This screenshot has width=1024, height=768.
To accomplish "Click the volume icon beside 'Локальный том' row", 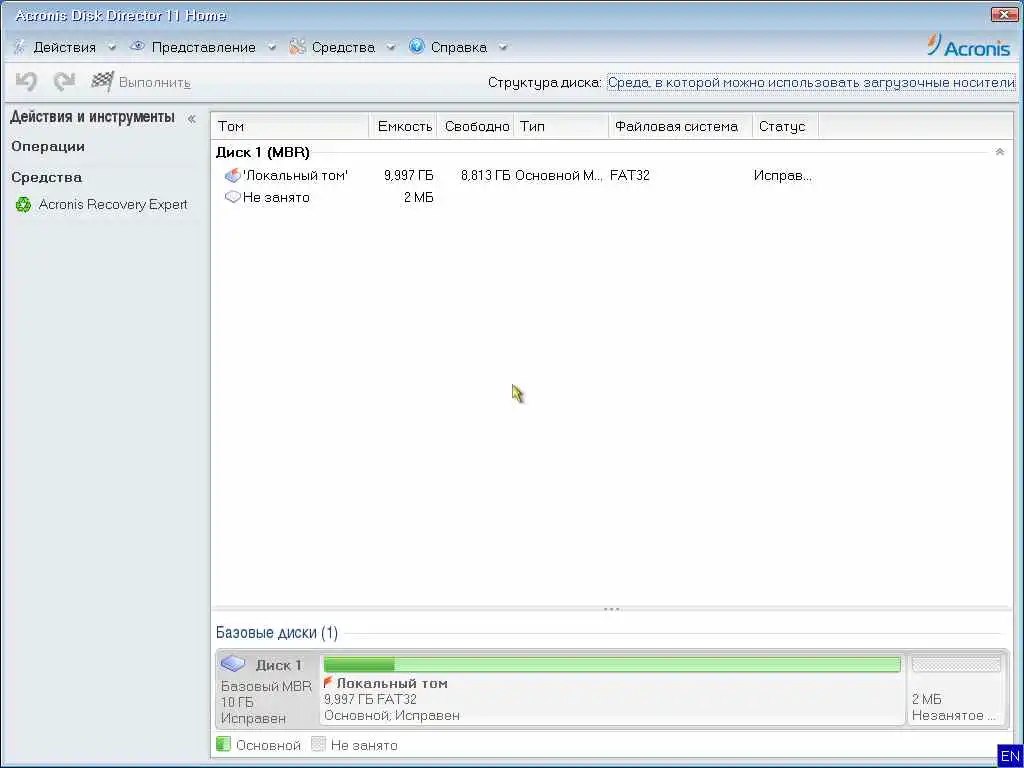I will tap(232, 175).
